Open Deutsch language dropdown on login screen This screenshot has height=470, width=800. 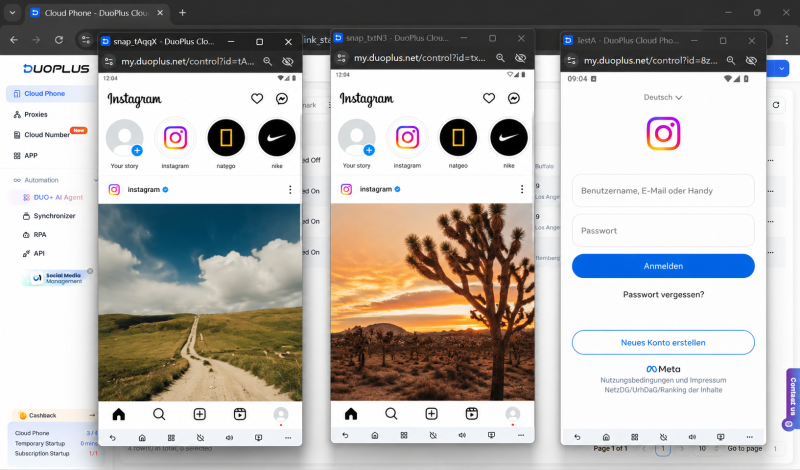pos(663,97)
